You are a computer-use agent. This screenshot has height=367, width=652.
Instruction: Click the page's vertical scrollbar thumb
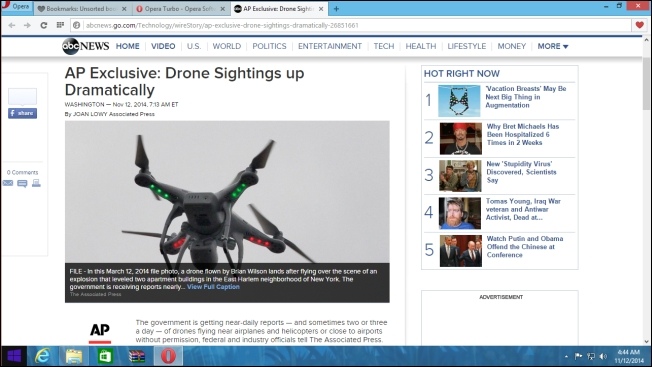point(646,83)
